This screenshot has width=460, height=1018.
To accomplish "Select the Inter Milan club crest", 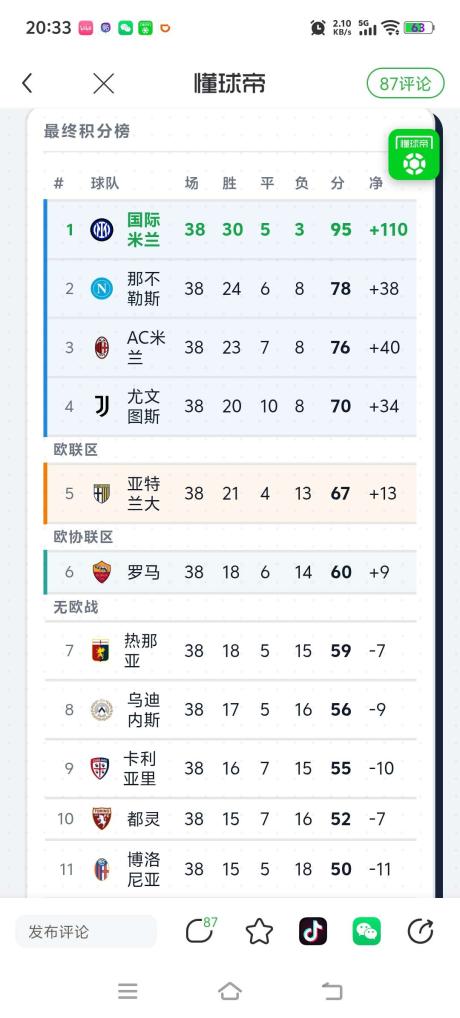I will click(x=102, y=229).
